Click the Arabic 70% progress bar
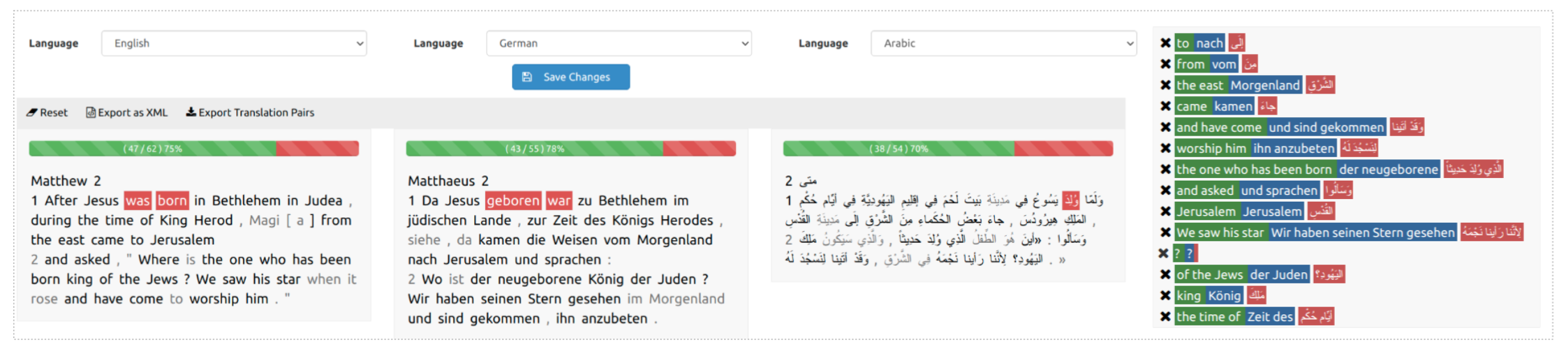This screenshot has width=1568, height=355. [x=947, y=149]
